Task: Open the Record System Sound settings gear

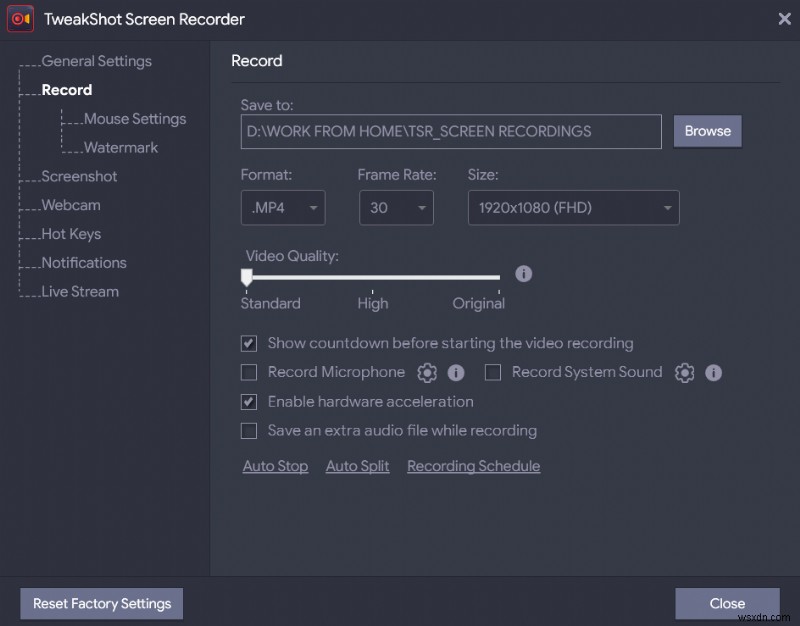Action: pyautogui.click(x=684, y=372)
